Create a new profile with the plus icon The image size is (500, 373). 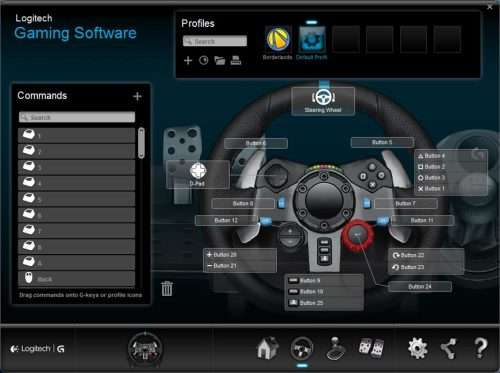tap(188, 60)
